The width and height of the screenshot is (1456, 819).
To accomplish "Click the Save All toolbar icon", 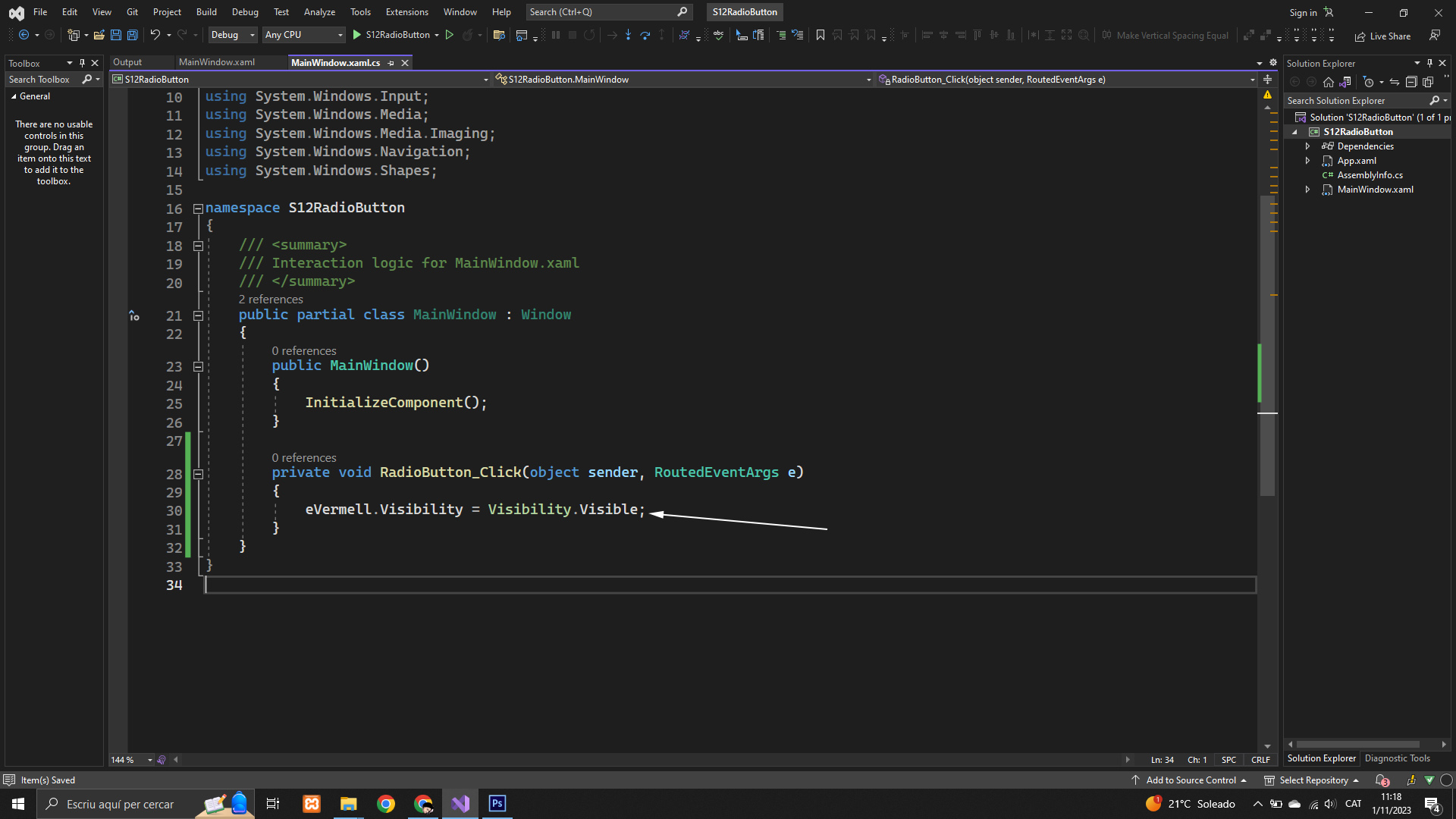I will point(132,35).
